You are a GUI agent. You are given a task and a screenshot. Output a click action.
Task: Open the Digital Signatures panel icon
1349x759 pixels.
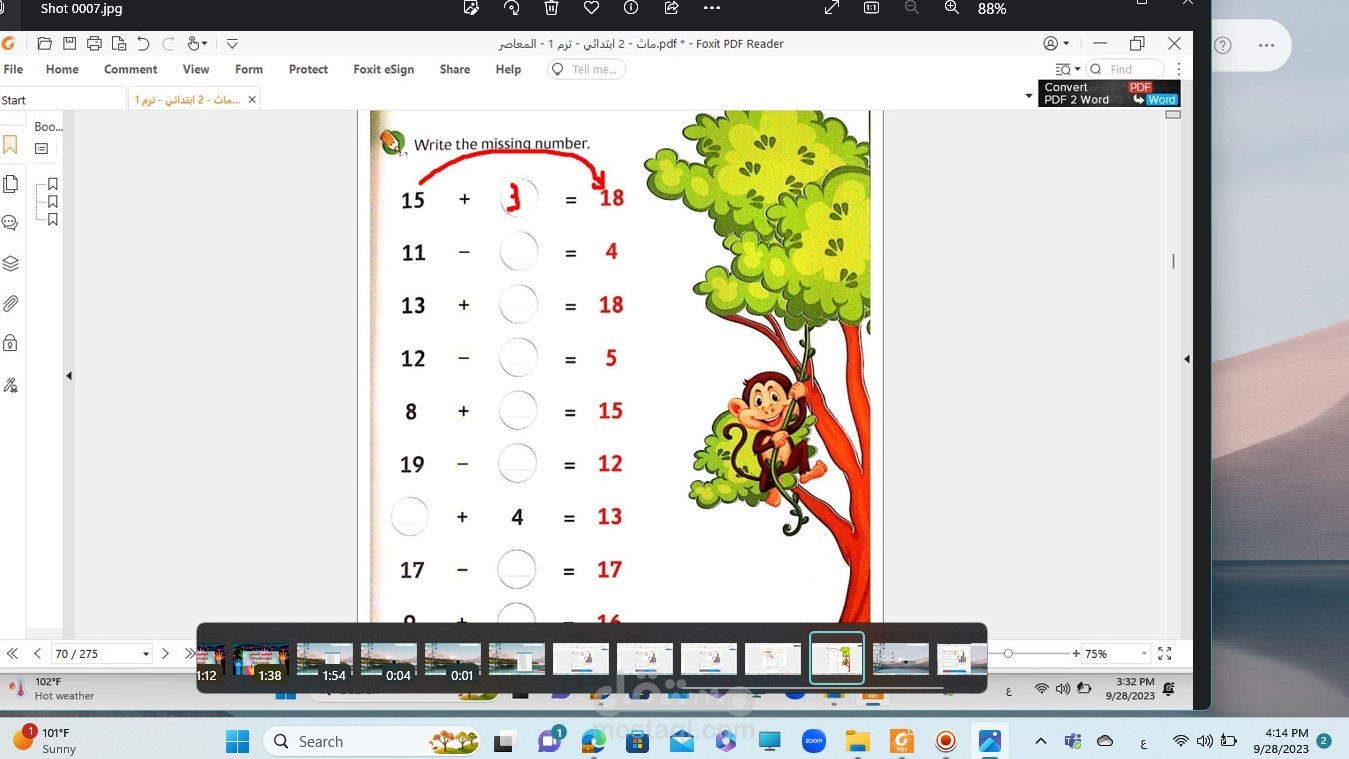(x=10, y=385)
